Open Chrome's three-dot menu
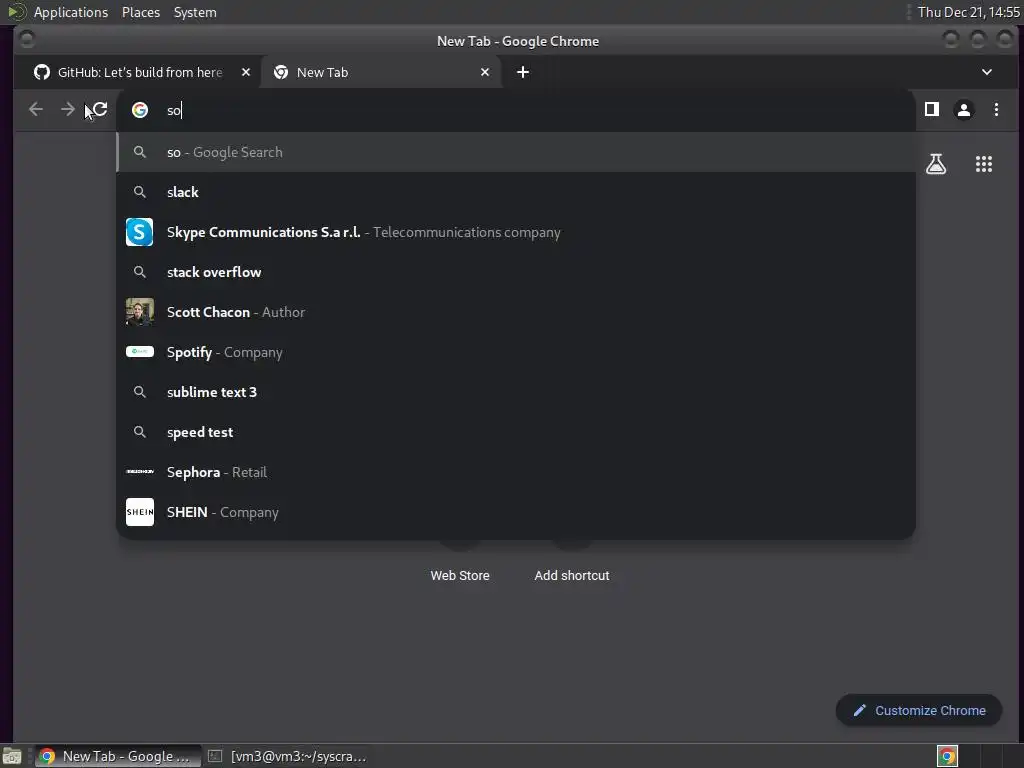This screenshot has height=768, width=1024. 996,110
